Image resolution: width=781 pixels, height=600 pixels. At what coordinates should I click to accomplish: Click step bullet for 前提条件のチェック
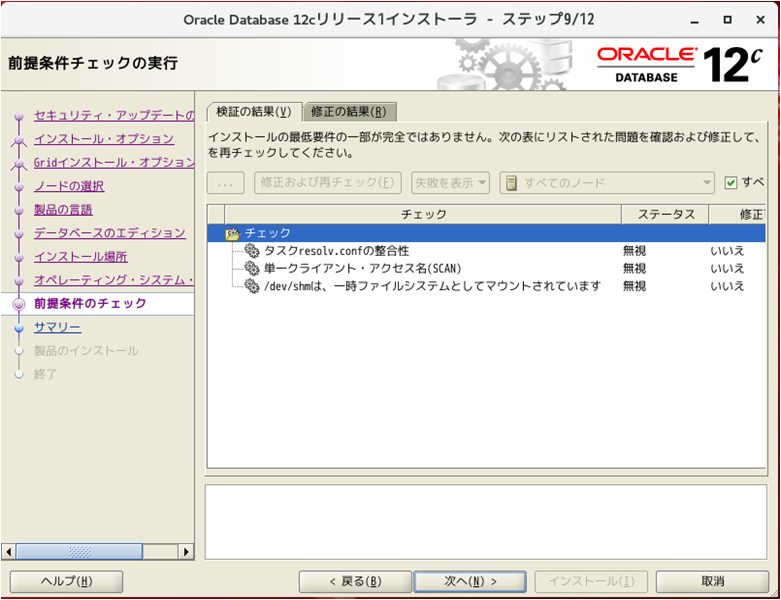(19, 304)
